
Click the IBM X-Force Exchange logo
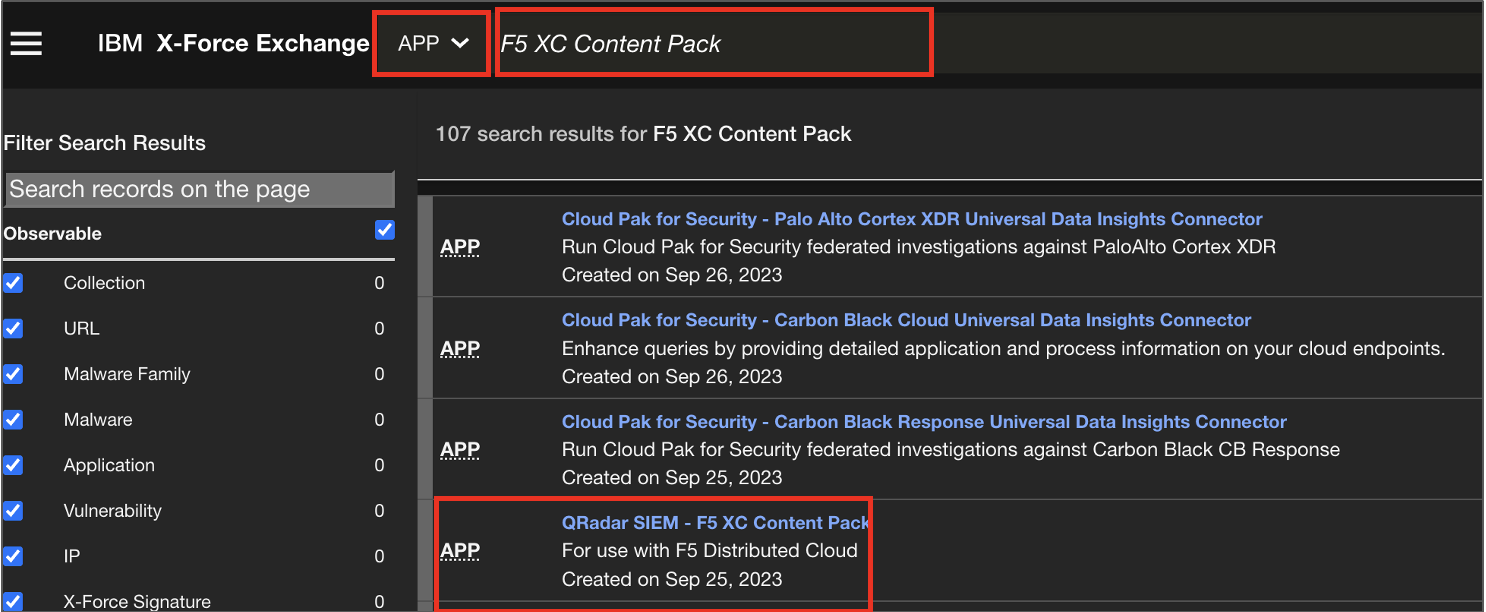pos(232,43)
